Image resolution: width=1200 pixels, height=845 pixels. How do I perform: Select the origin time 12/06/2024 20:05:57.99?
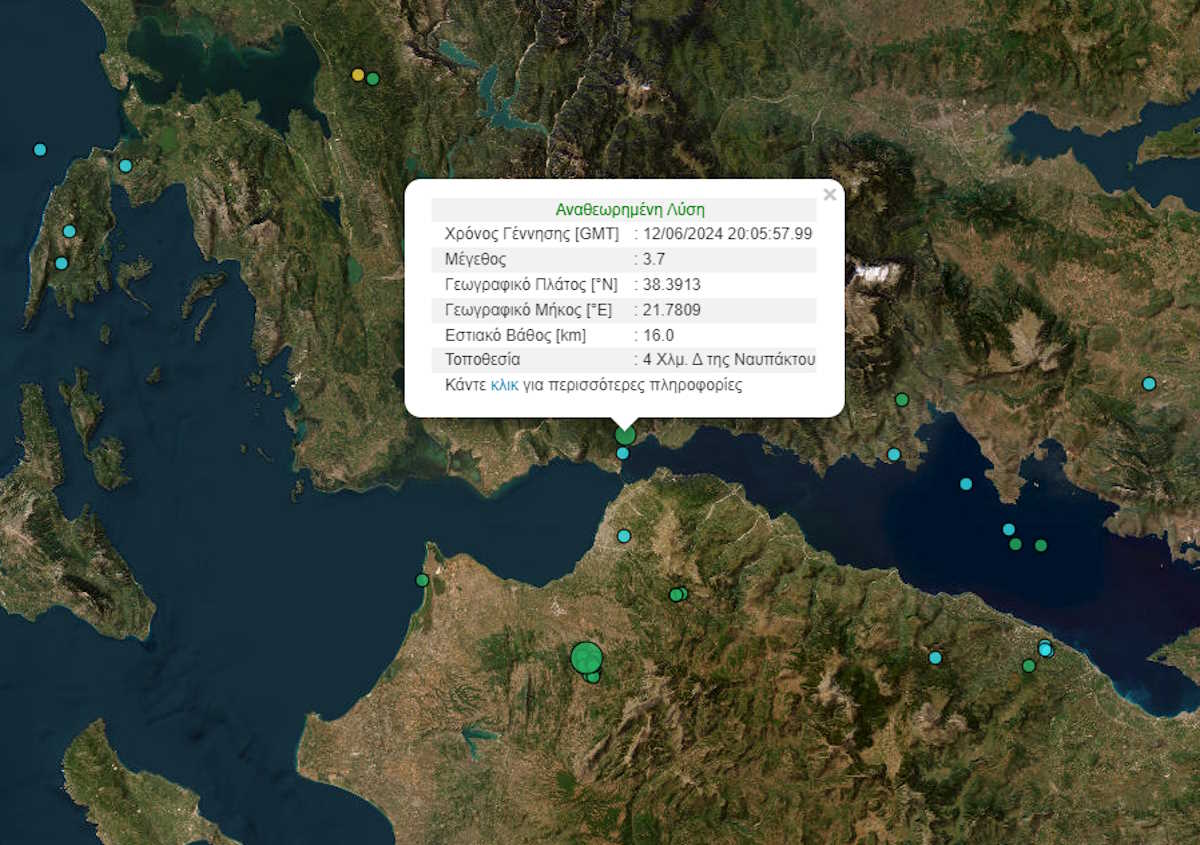tap(728, 233)
